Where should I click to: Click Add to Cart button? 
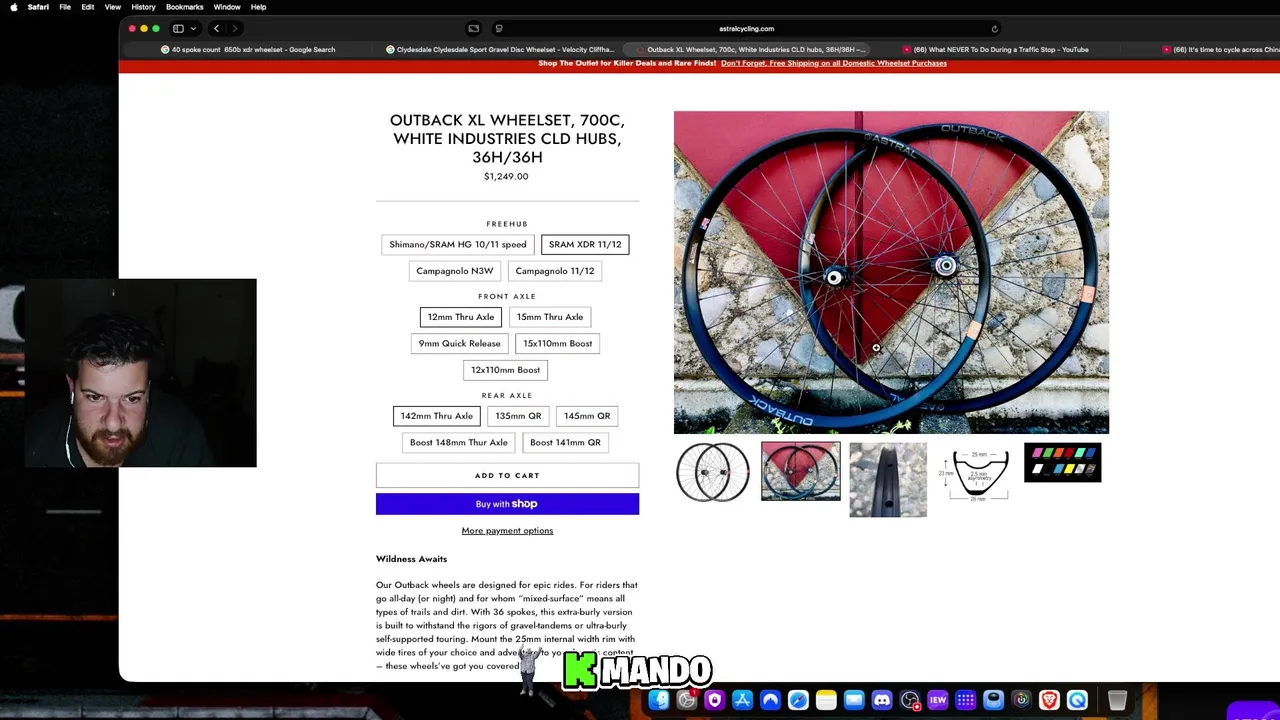coord(507,476)
